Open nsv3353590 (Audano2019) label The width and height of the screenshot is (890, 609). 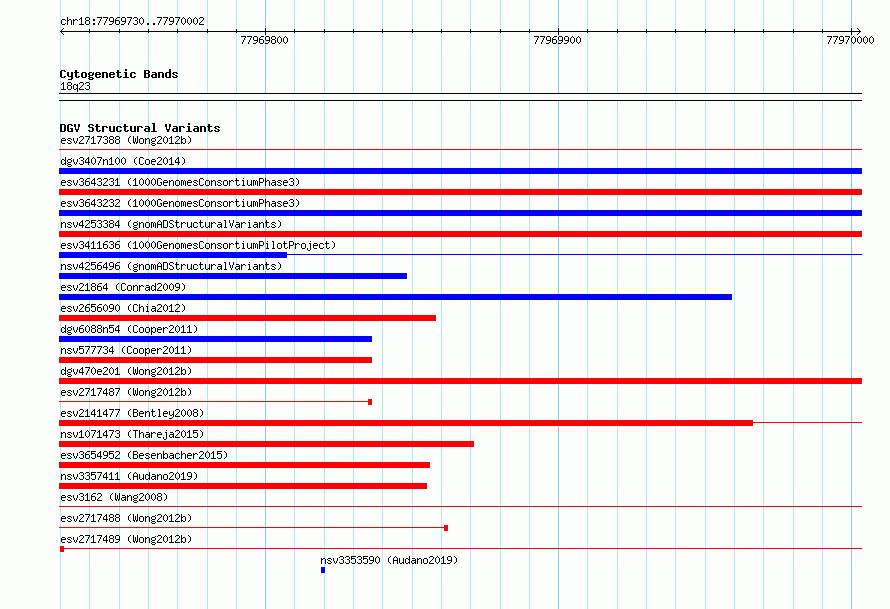[389, 560]
